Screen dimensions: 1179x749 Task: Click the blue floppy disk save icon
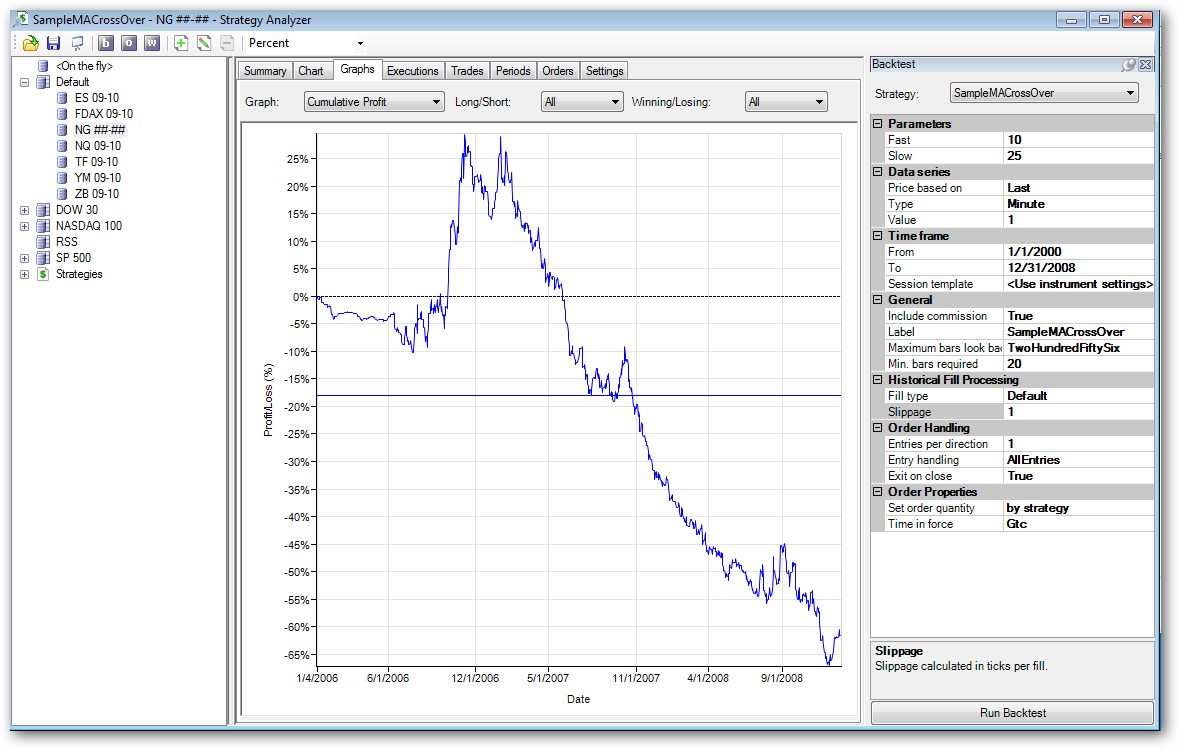point(54,43)
